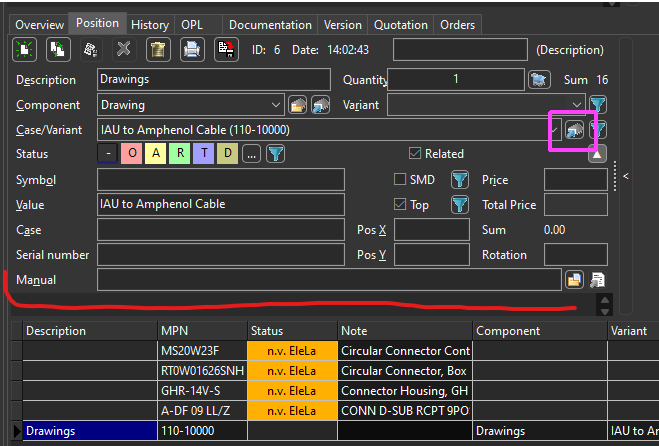Click the filter funnel beside SMD checkbox
The width and height of the screenshot is (659, 446).
tap(459, 180)
